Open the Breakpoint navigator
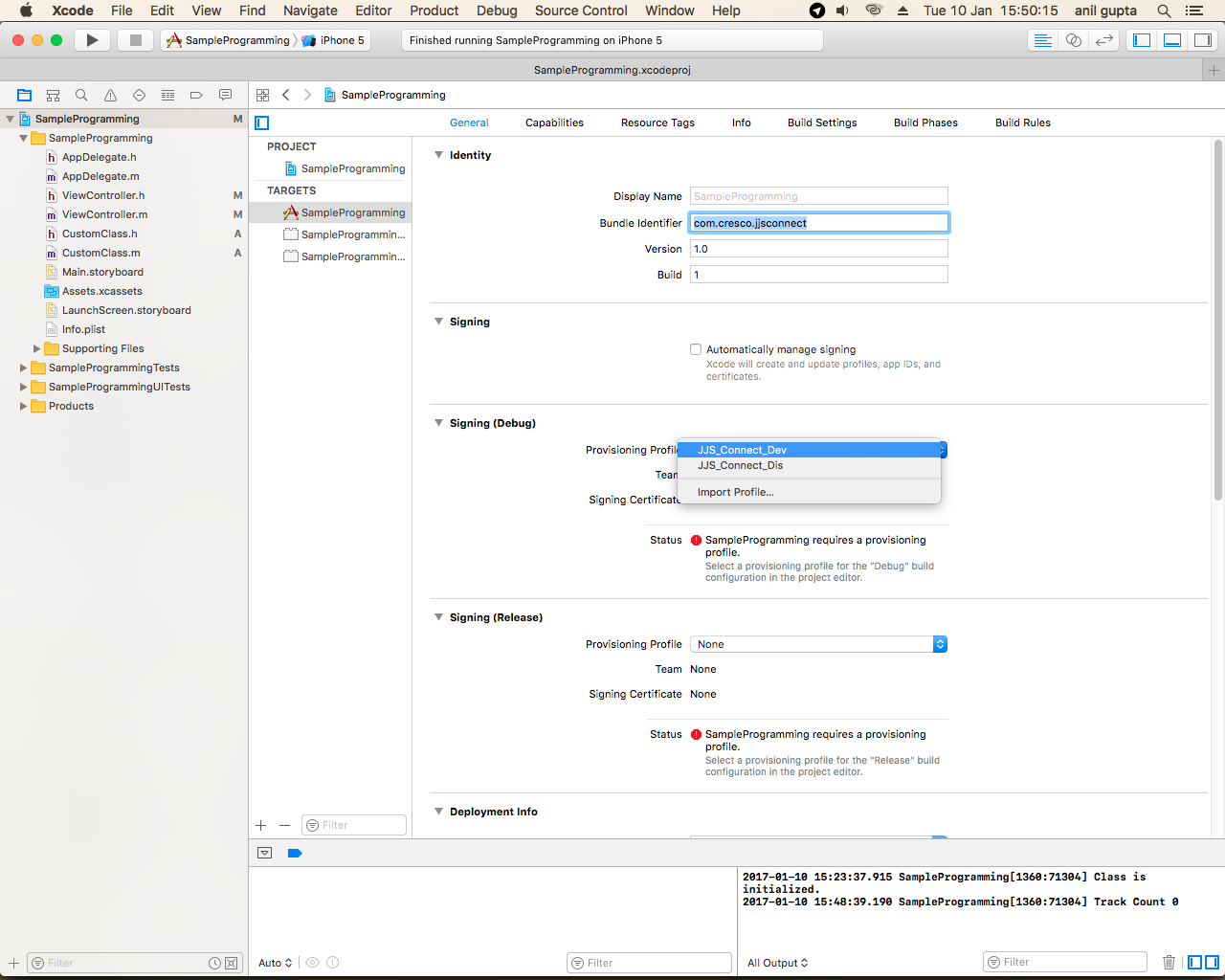The width and height of the screenshot is (1225, 980). click(x=196, y=95)
